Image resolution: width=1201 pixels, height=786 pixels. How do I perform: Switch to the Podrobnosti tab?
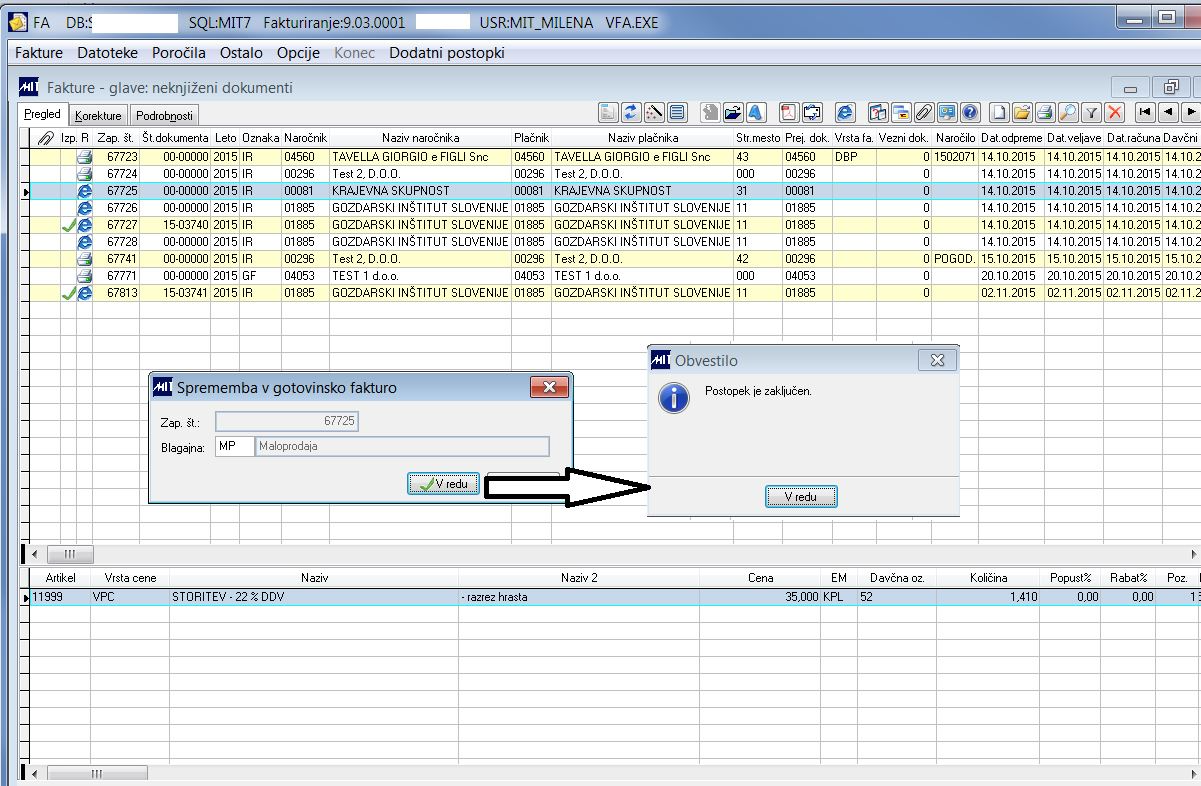pyautogui.click(x=165, y=116)
